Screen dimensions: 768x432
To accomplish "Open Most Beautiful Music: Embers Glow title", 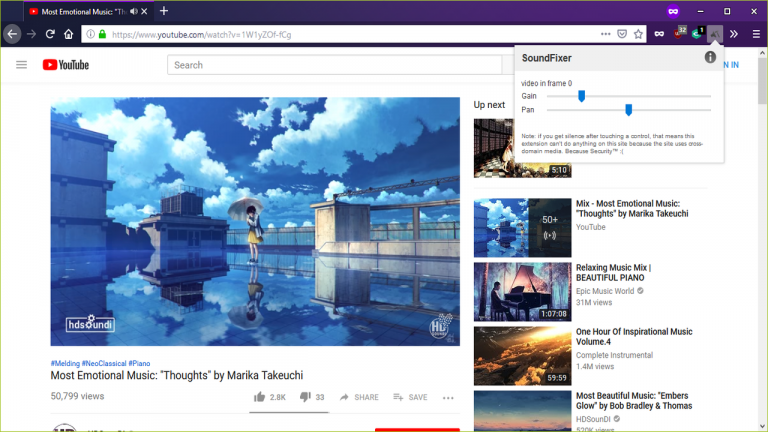I will click(x=634, y=401).
